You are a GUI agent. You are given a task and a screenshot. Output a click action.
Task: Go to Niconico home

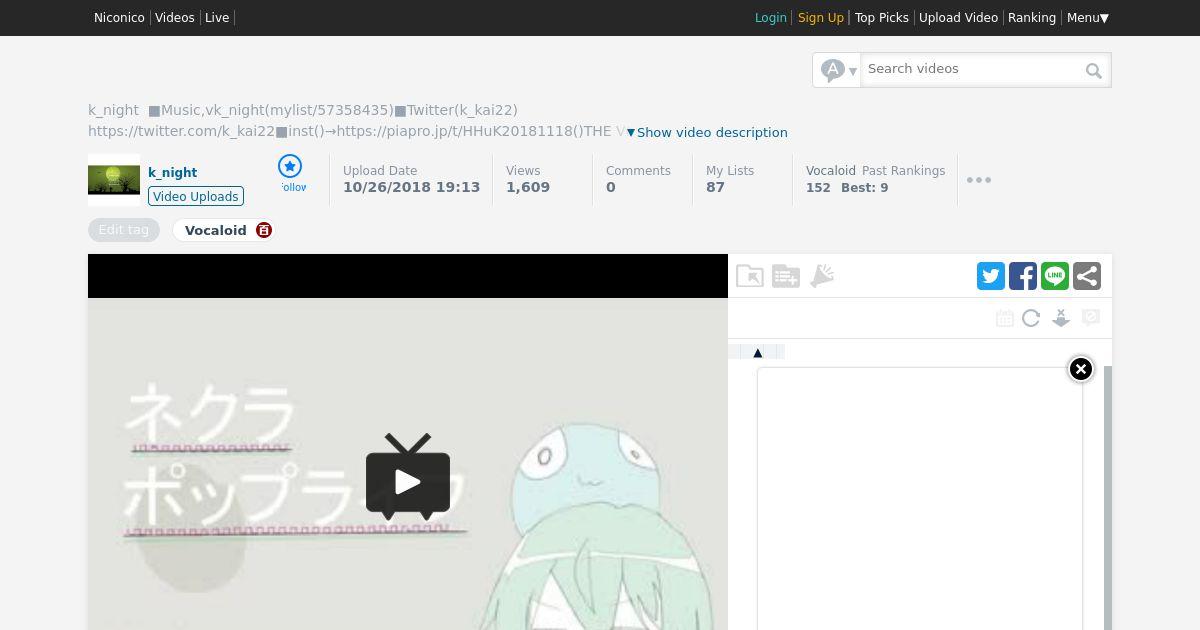(119, 18)
